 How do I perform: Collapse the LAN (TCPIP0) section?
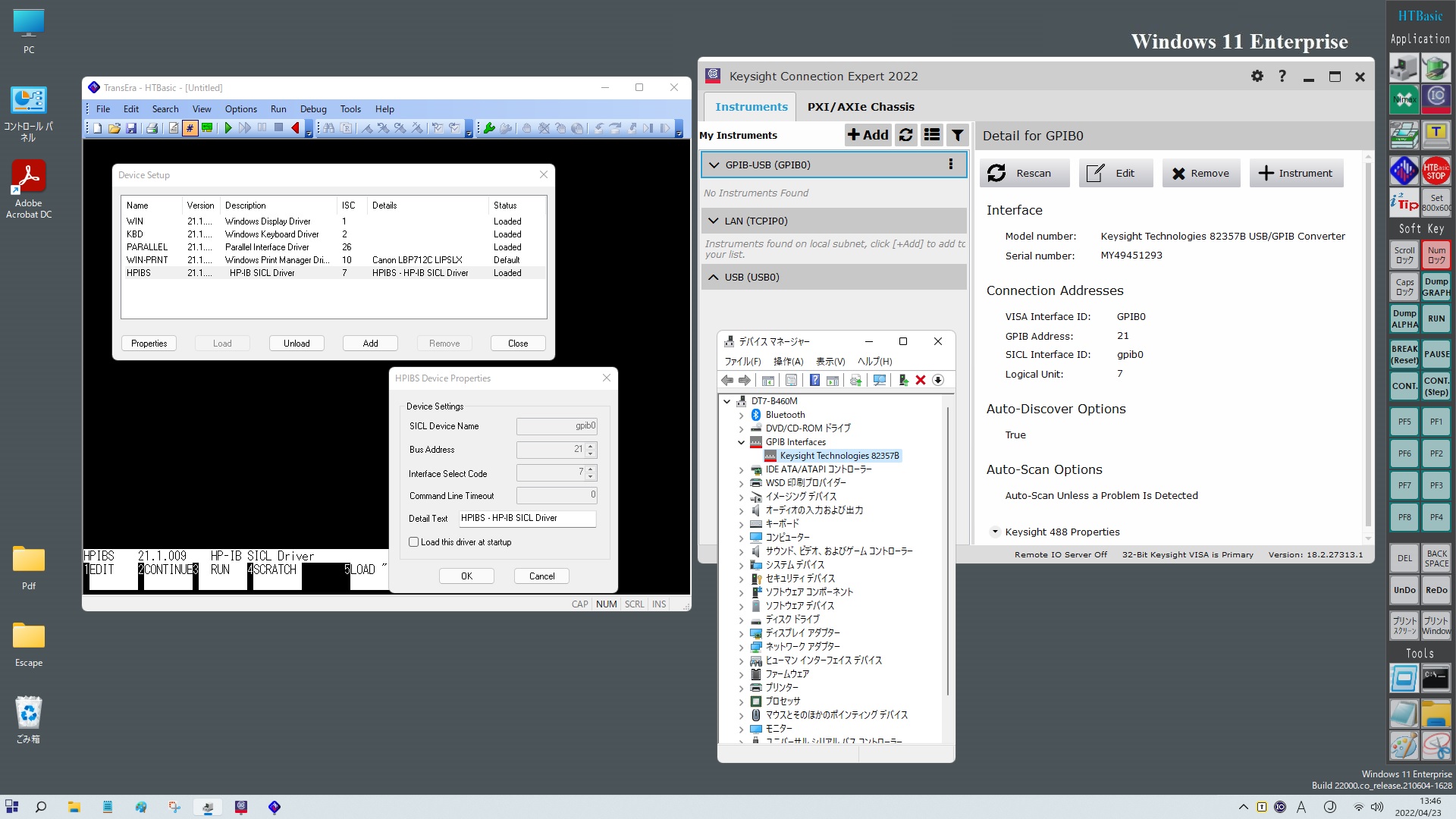point(713,221)
